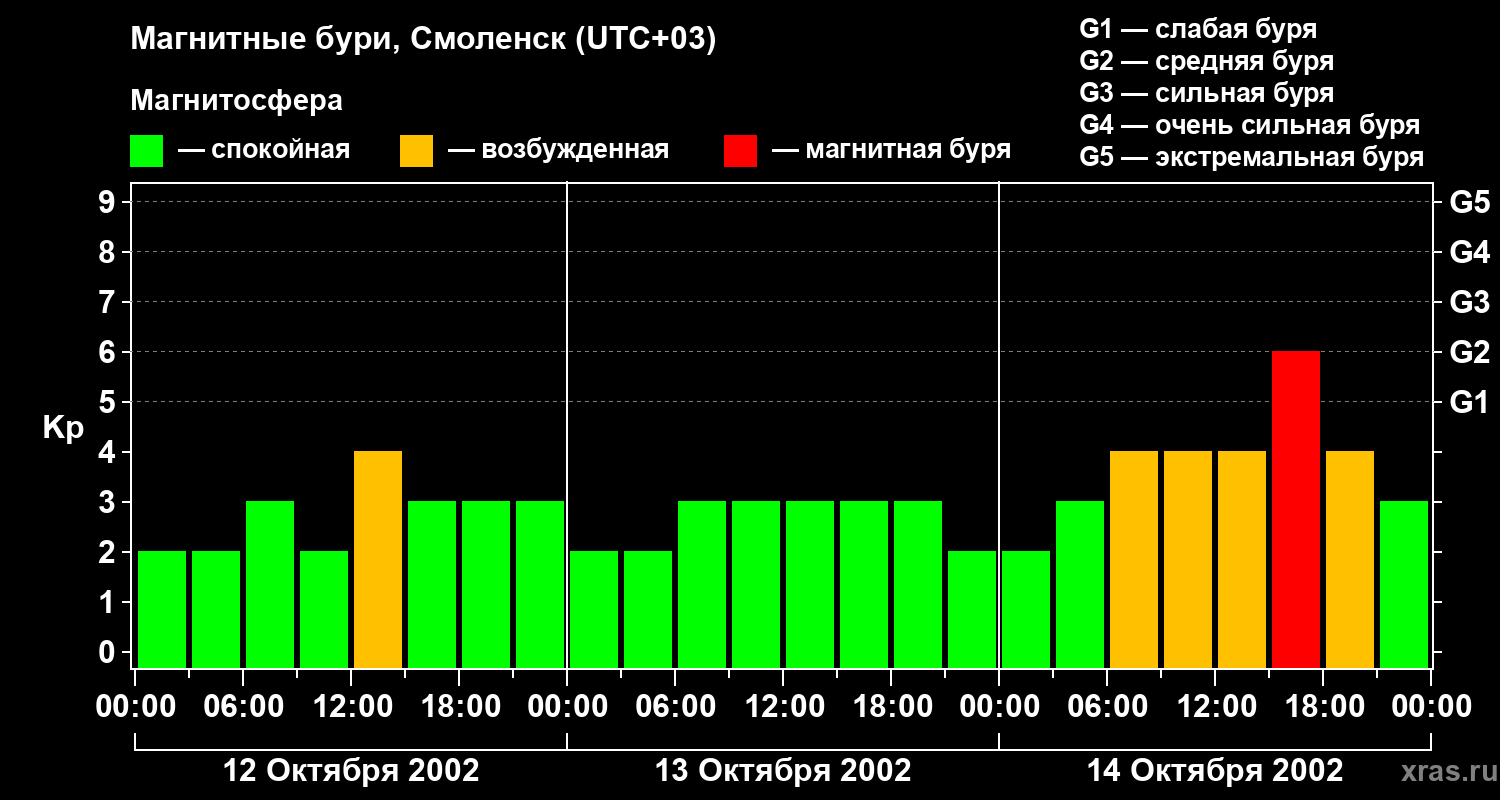The width and height of the screenshot is (1500, 800).
Task: Click 'G3 — сильная буря' legend line
Action: tap(1206, 93)
